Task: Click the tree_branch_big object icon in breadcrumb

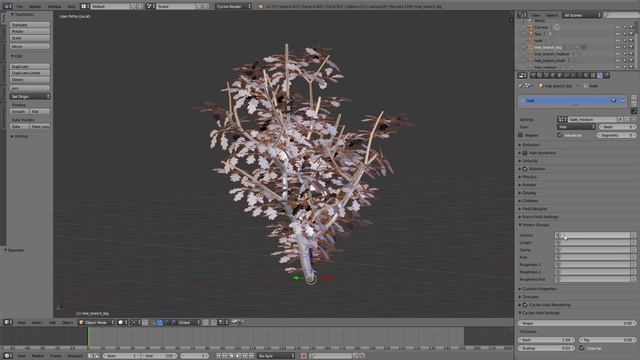Action: [541, 86]
